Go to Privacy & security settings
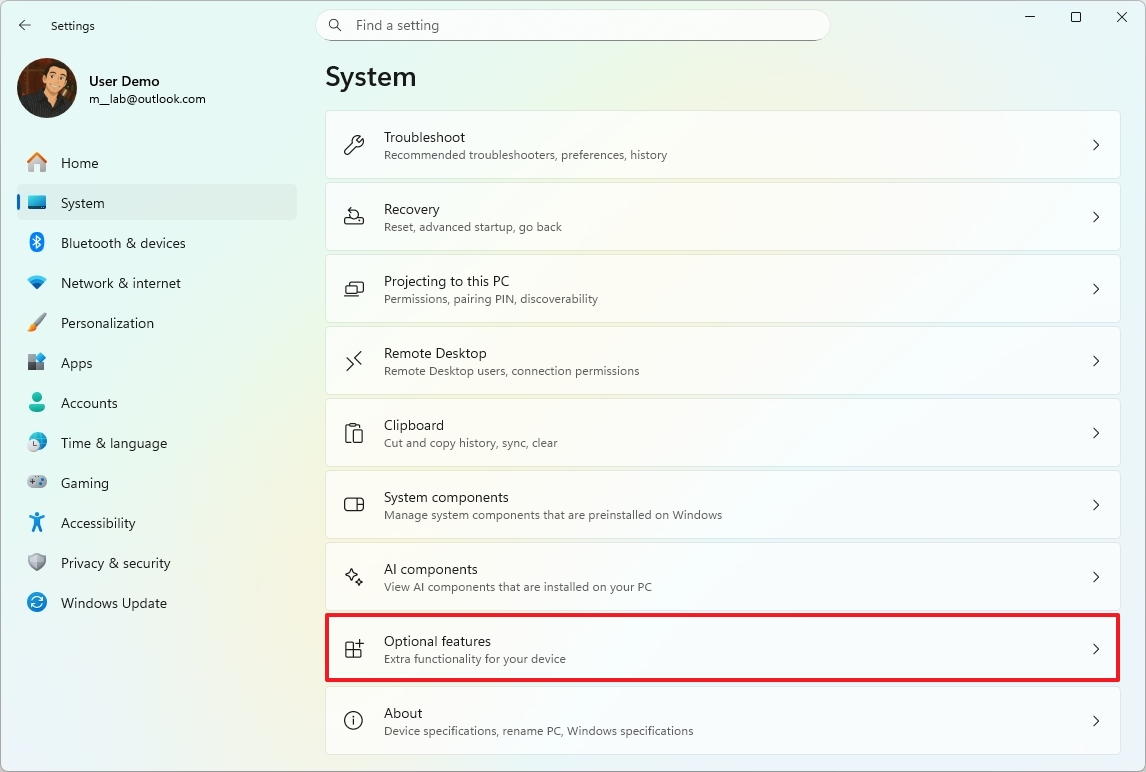Screen dimensions: 1146x772 (x=115, y=563)
